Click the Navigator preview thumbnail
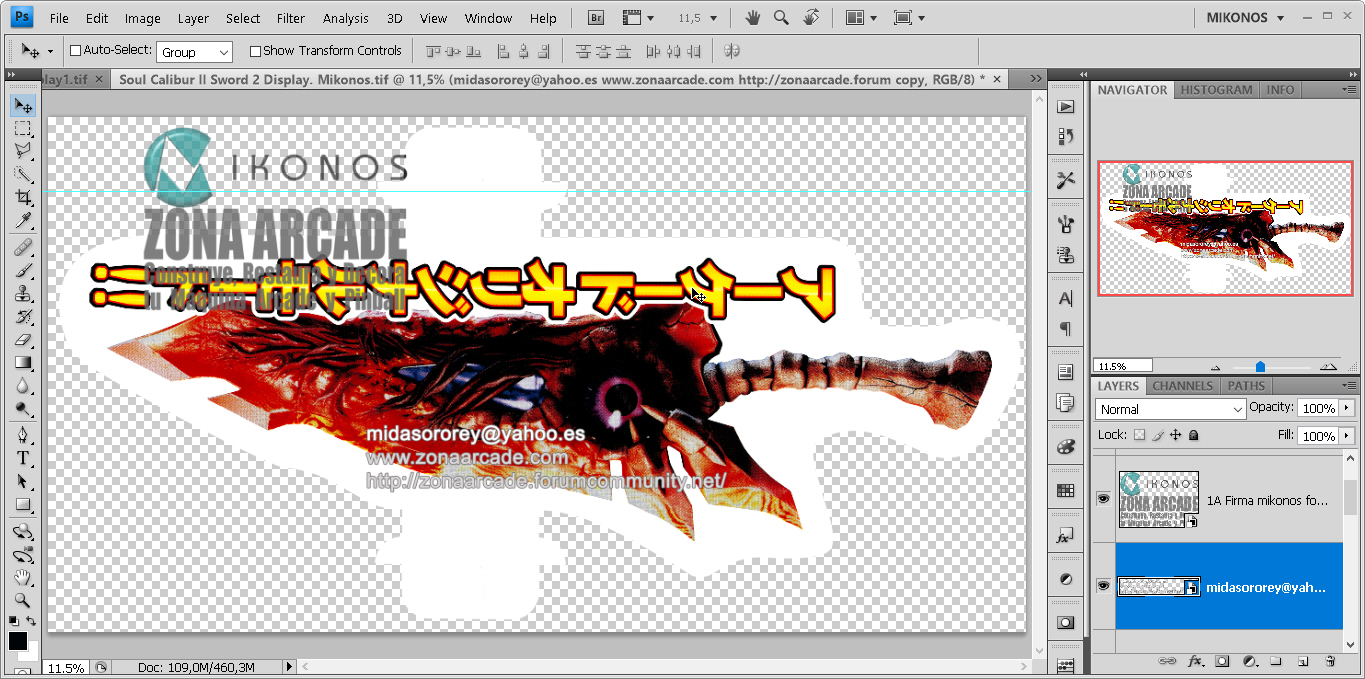 tap(1224, 228)
